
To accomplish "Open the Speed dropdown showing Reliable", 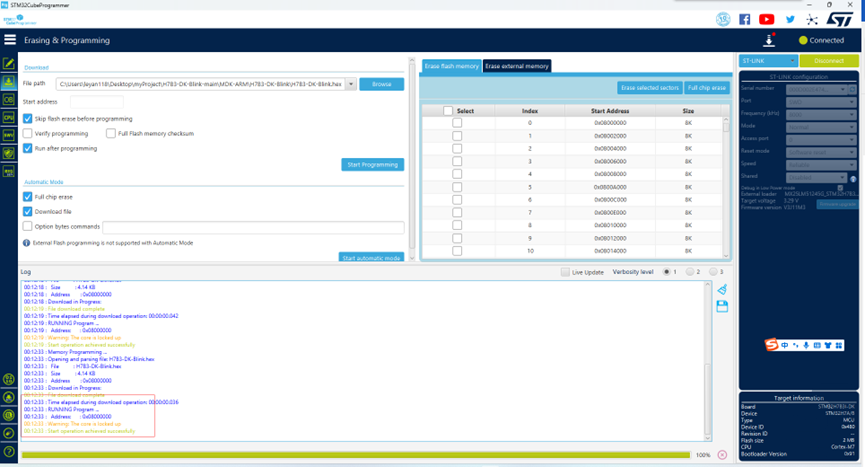I will [821, 165].
